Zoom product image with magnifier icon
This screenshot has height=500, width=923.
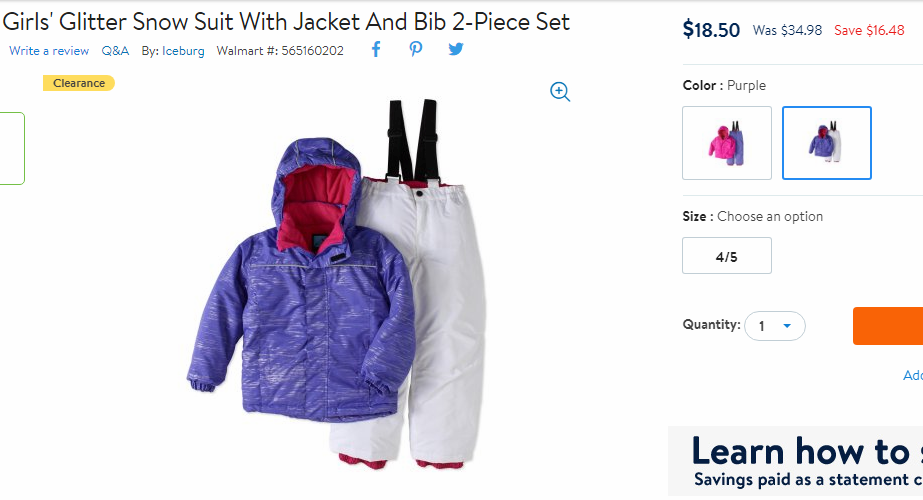[560, 92]
